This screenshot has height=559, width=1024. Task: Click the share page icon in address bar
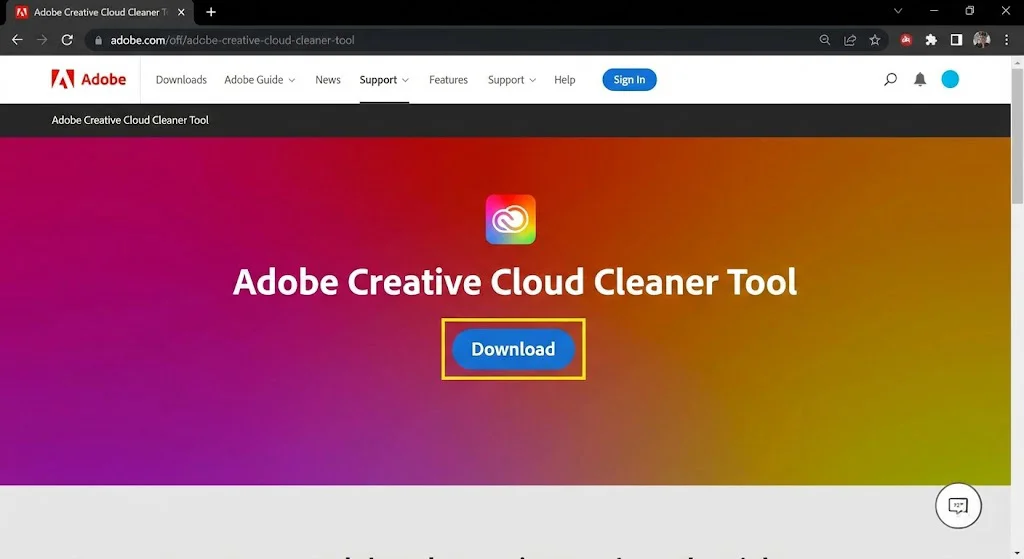[x=850, y=40]
